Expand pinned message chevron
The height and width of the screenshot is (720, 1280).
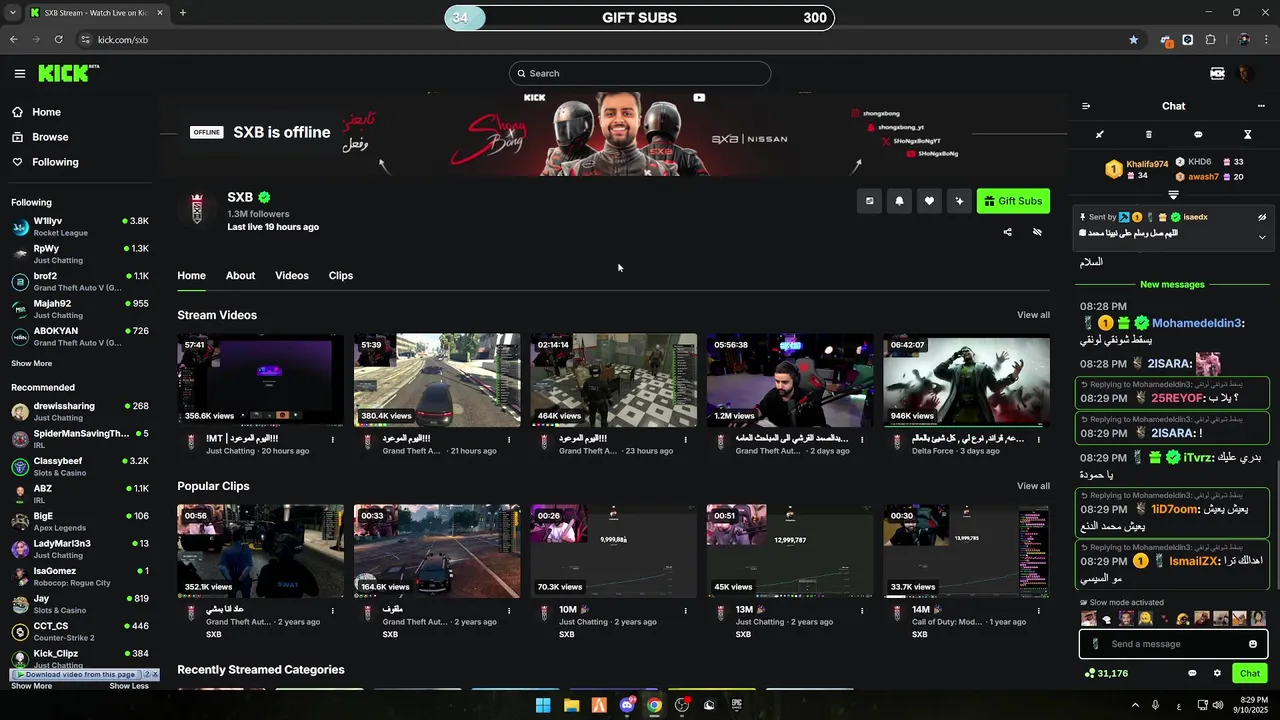point(1262,237)
